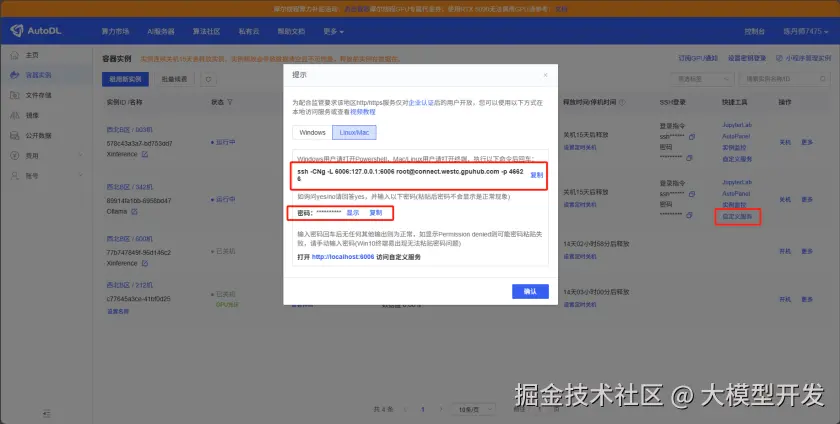Open the 筛选标签 dropdown
Viewport: 840px width, 424px height.
pyautogui.click(x=702, y=79)
